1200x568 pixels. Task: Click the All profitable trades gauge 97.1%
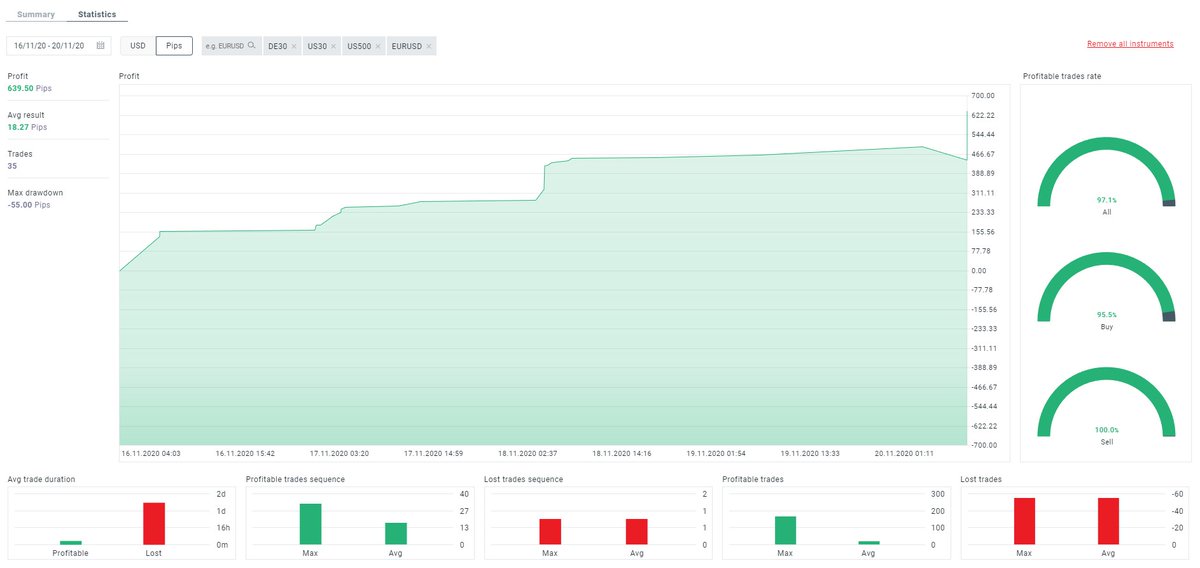tap(1107, 172)
